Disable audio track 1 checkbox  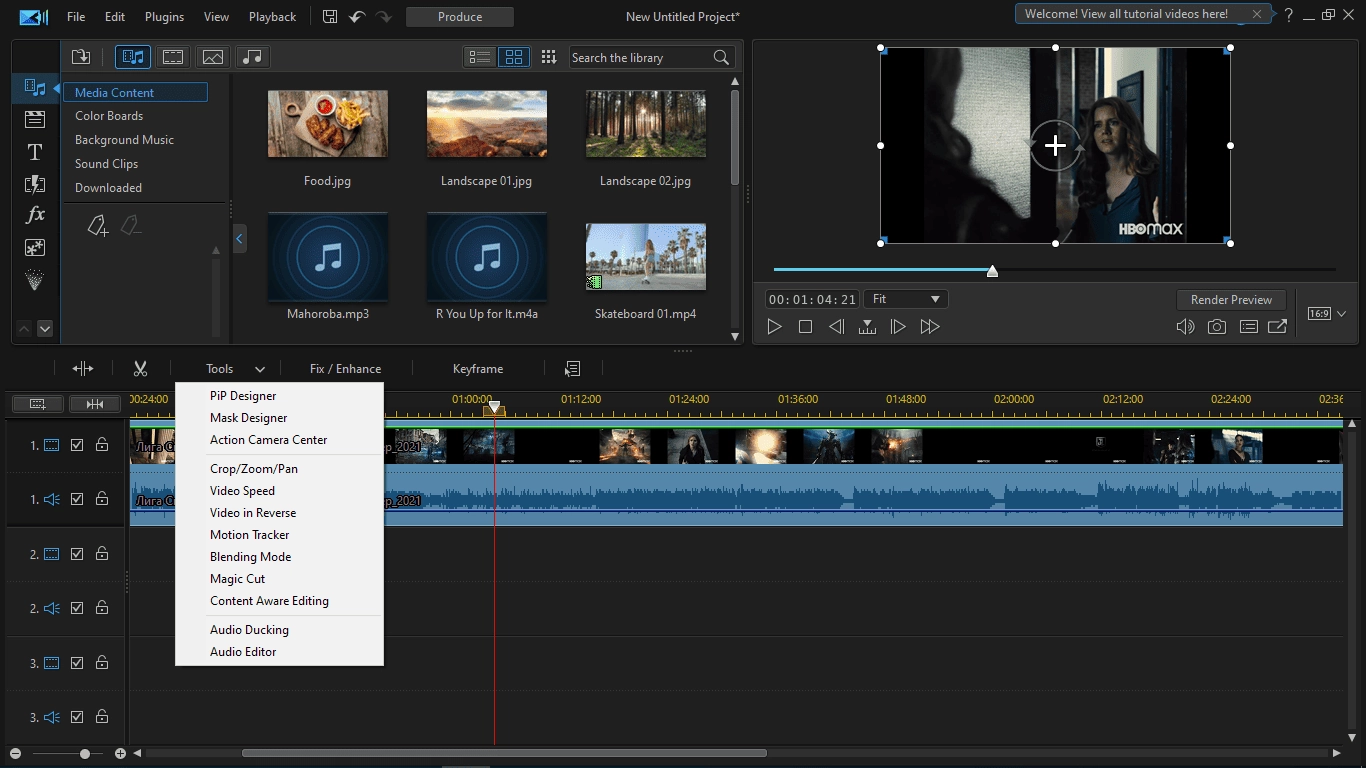tap(77, 499)
